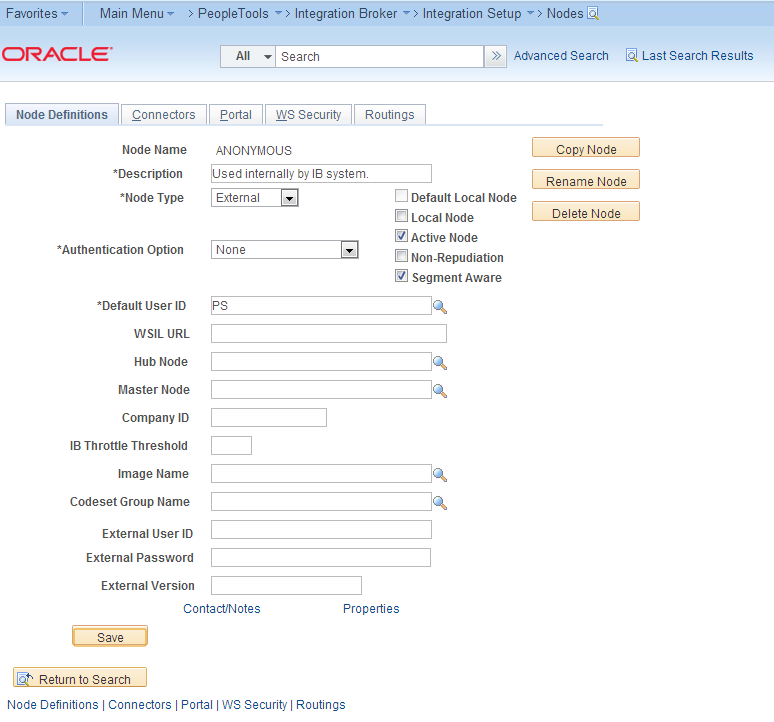Viewport: 774px width, 722px height.
Task: Click the Return to Search button
Action: [x=80, y=678]
